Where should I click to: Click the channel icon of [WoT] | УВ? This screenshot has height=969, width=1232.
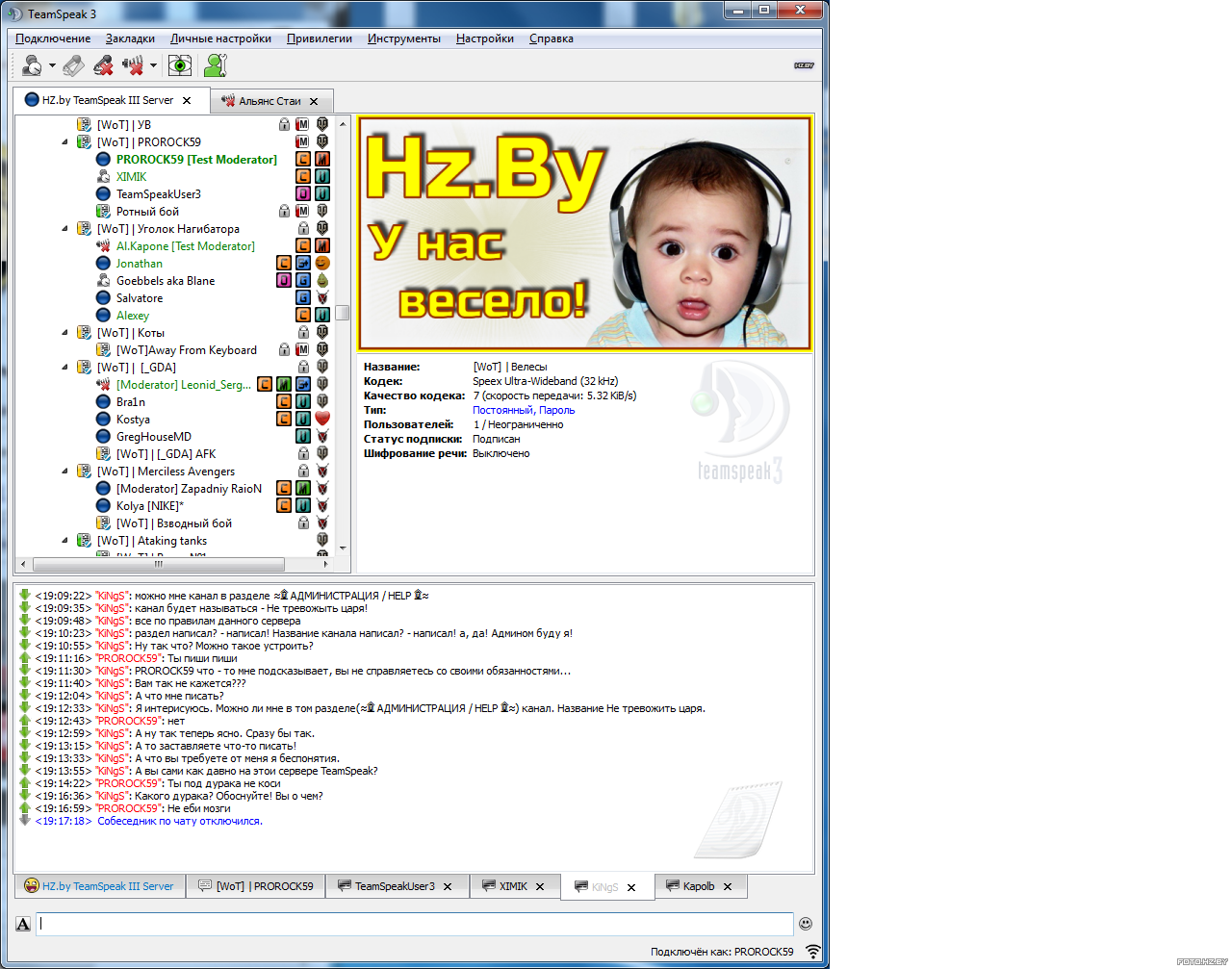click(x=84, y=125)
